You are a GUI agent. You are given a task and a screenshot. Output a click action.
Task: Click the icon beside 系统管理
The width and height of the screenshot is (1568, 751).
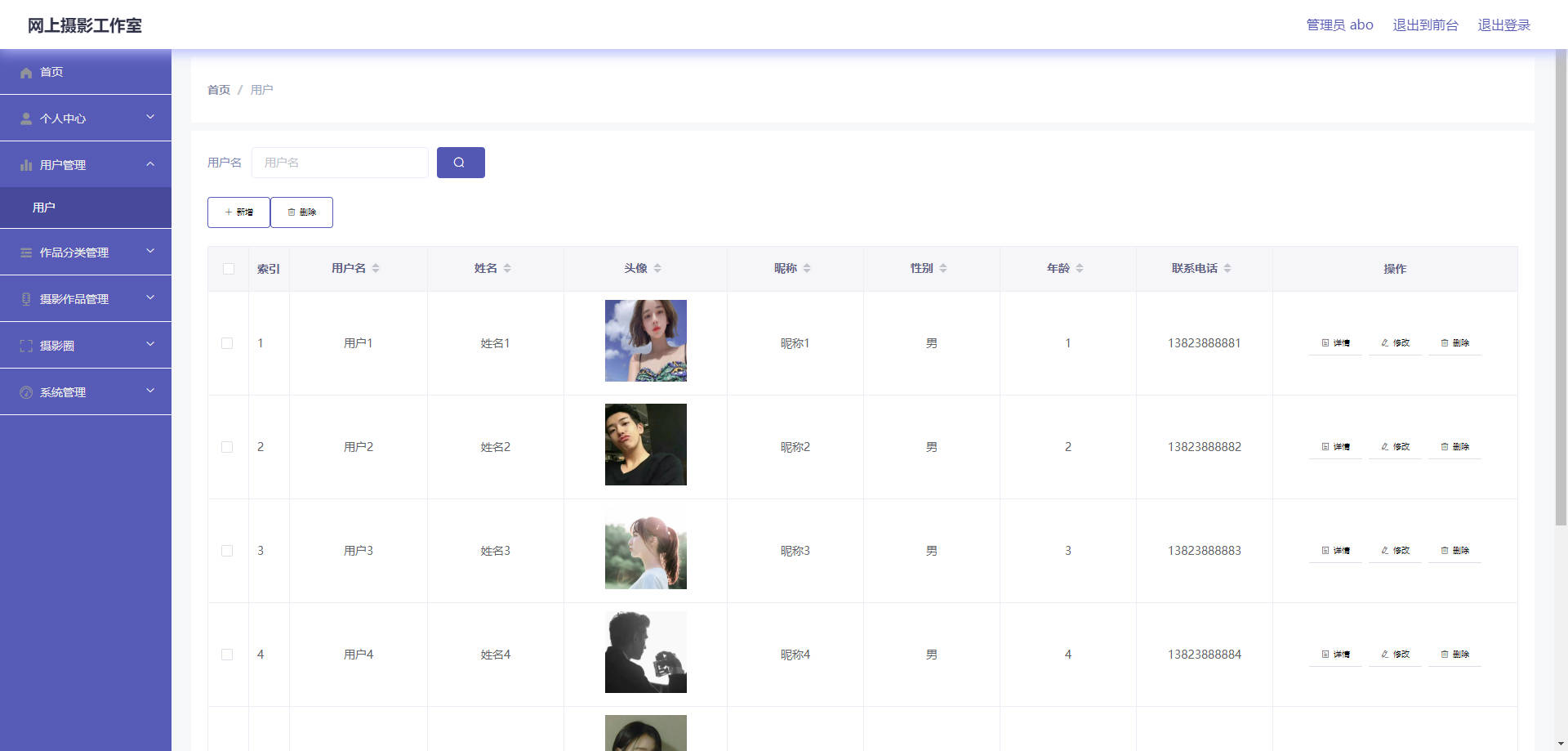click(x=26, y=393)
